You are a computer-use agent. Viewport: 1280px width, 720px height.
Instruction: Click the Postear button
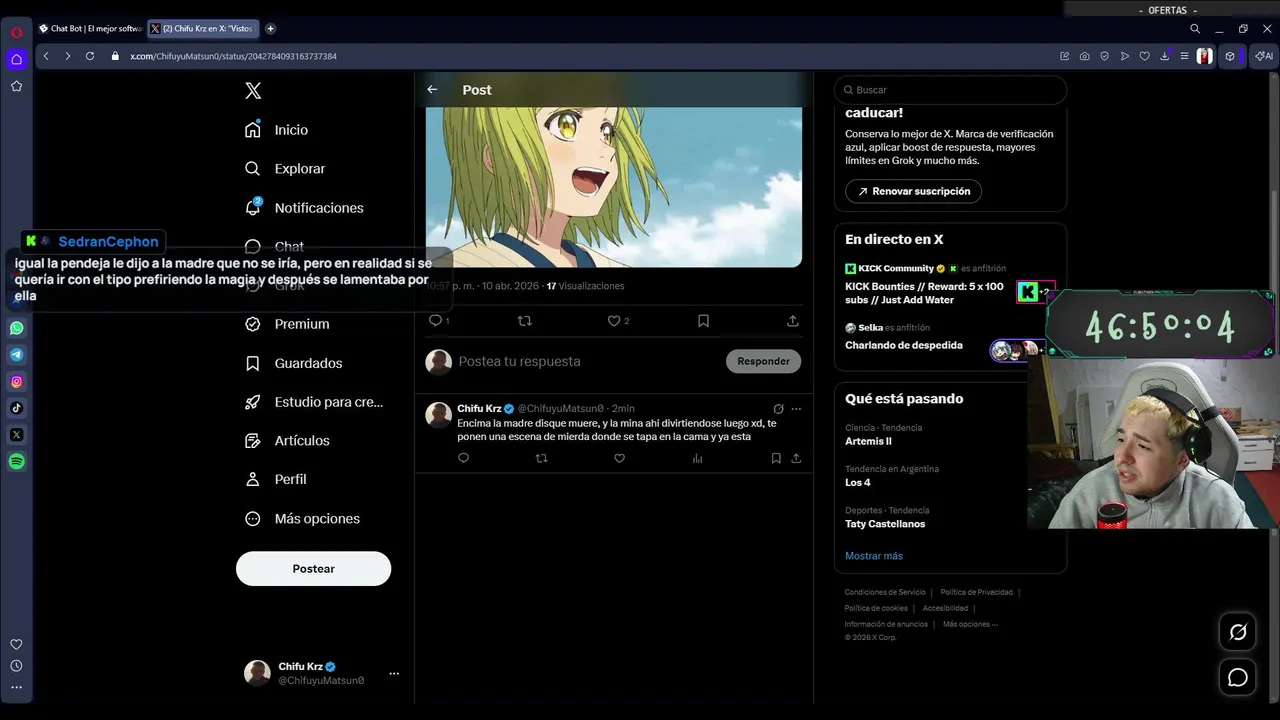(x=313, y=568)
